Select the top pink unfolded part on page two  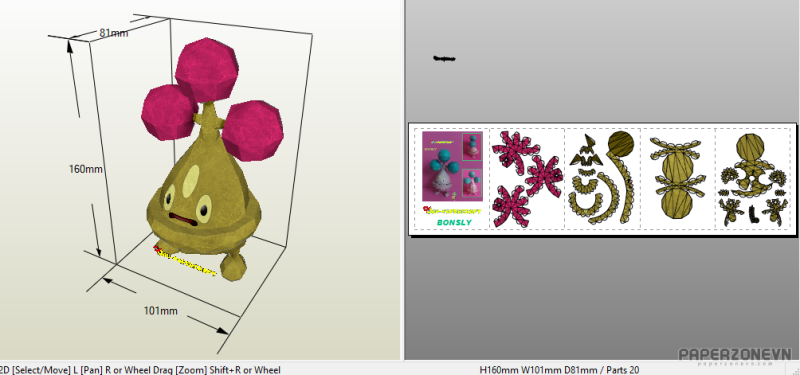[x=515, y=152]
